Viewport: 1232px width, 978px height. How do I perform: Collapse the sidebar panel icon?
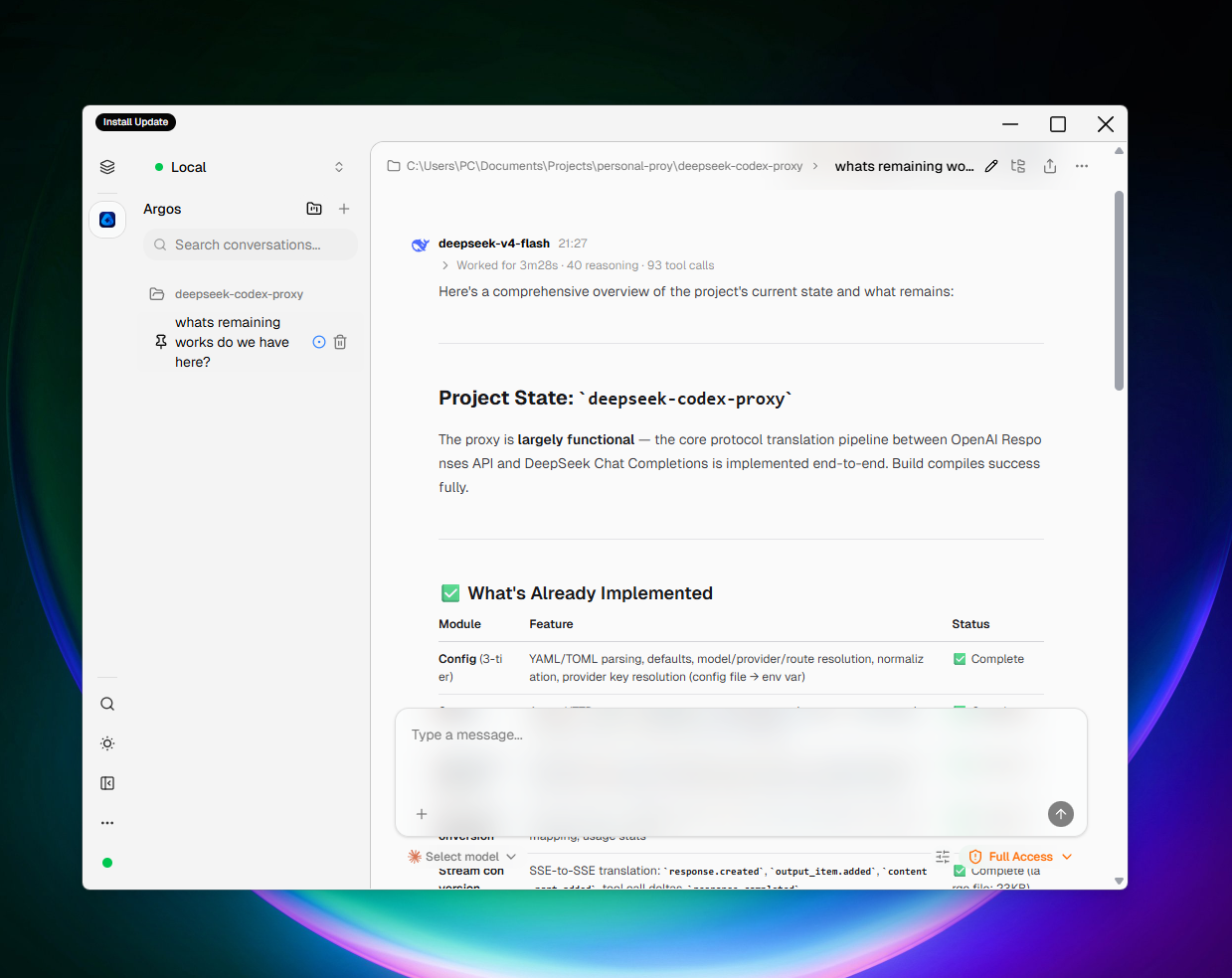107,783
